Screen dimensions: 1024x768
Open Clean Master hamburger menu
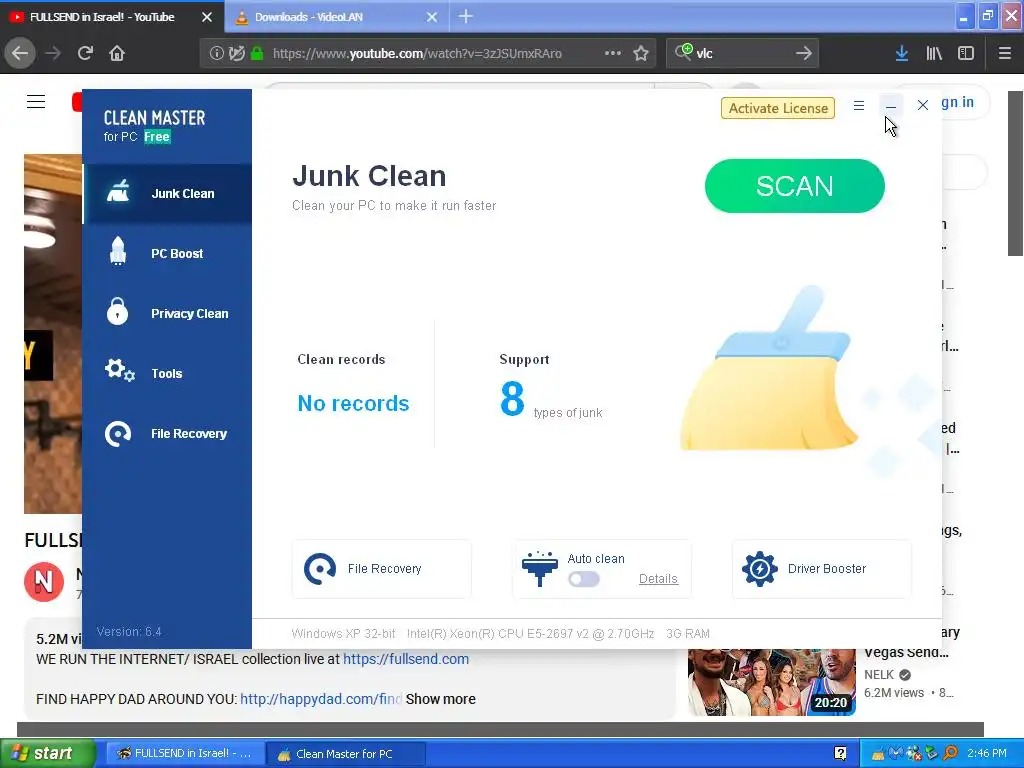tap(859, 105)
